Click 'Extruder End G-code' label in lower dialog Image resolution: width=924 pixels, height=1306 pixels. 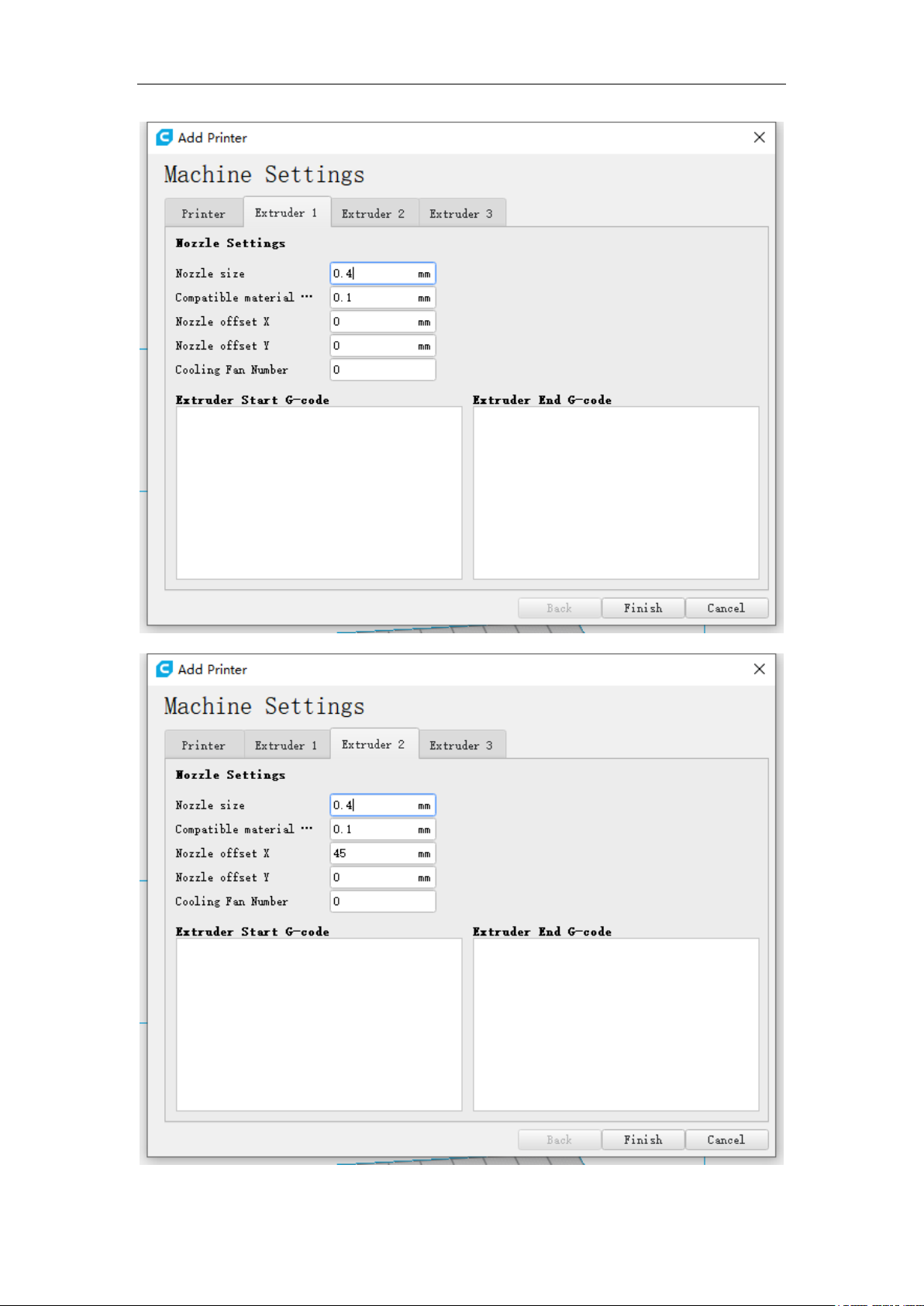click(x=543, y=932)
